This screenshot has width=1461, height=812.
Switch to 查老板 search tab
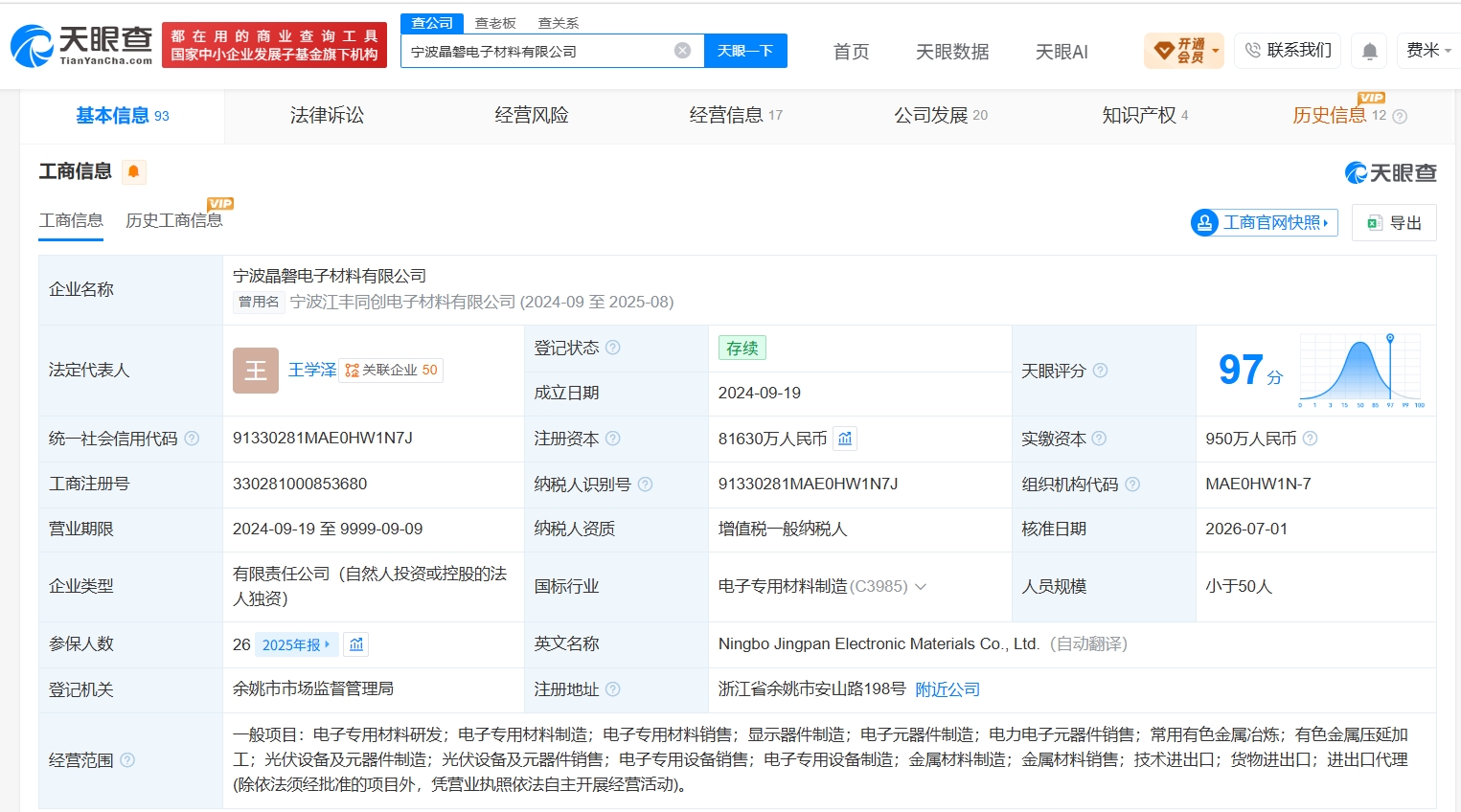pyautogui.click(x=495, y=23)
